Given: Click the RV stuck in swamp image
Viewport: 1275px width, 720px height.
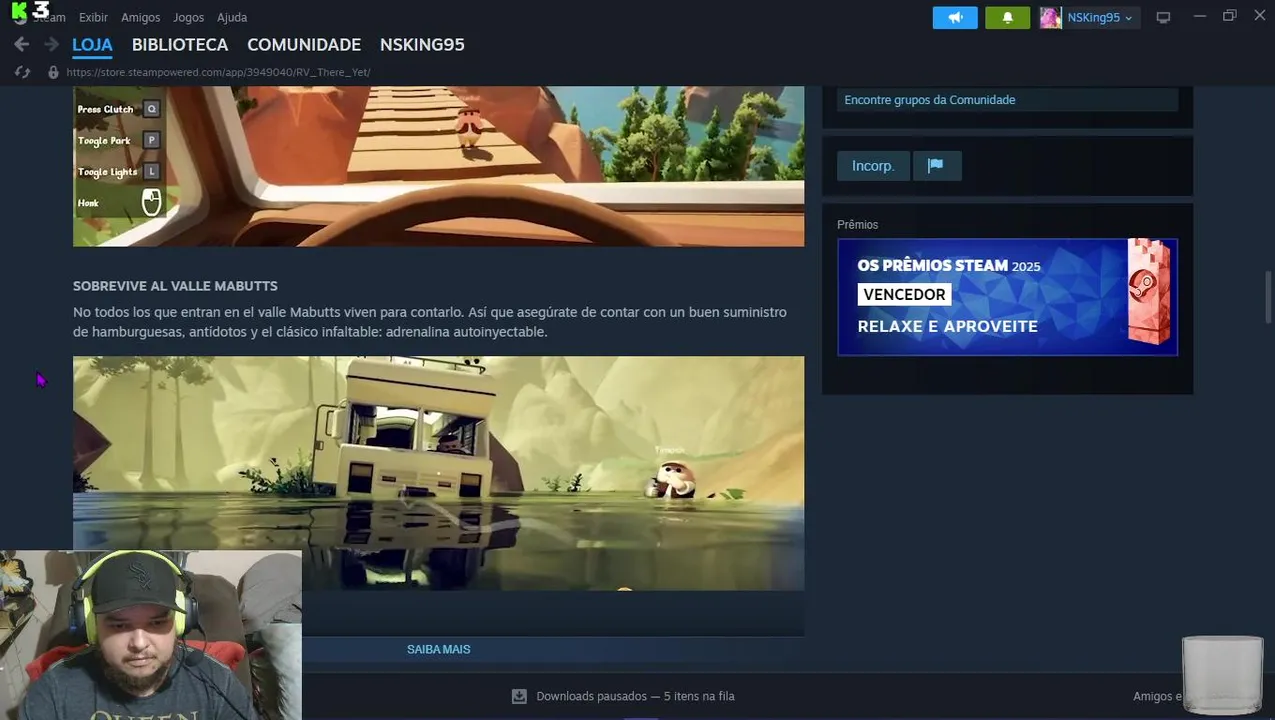Looking at the screenshot, I should 438,473.
